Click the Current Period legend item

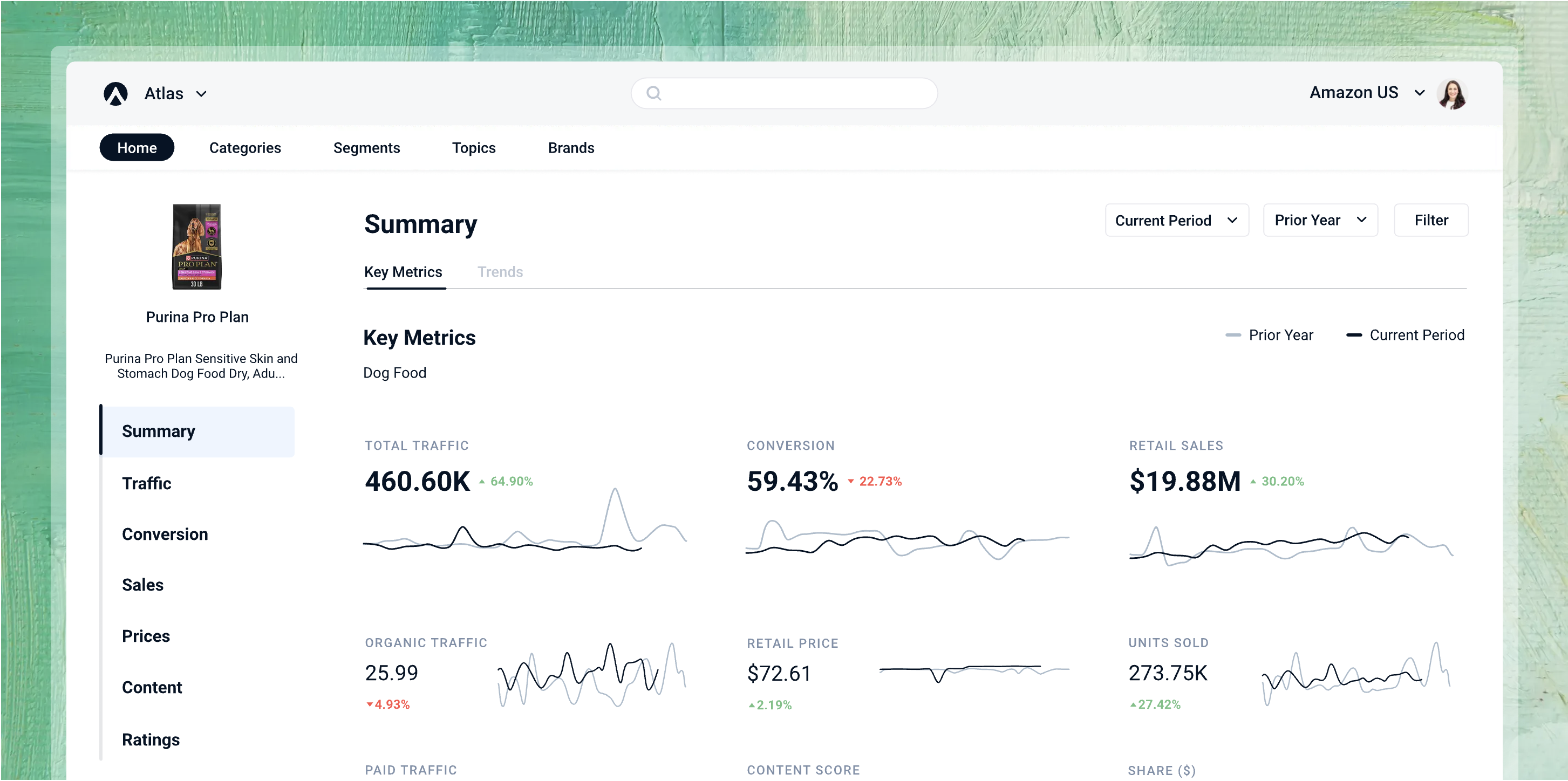click(x=1405, y=335)
